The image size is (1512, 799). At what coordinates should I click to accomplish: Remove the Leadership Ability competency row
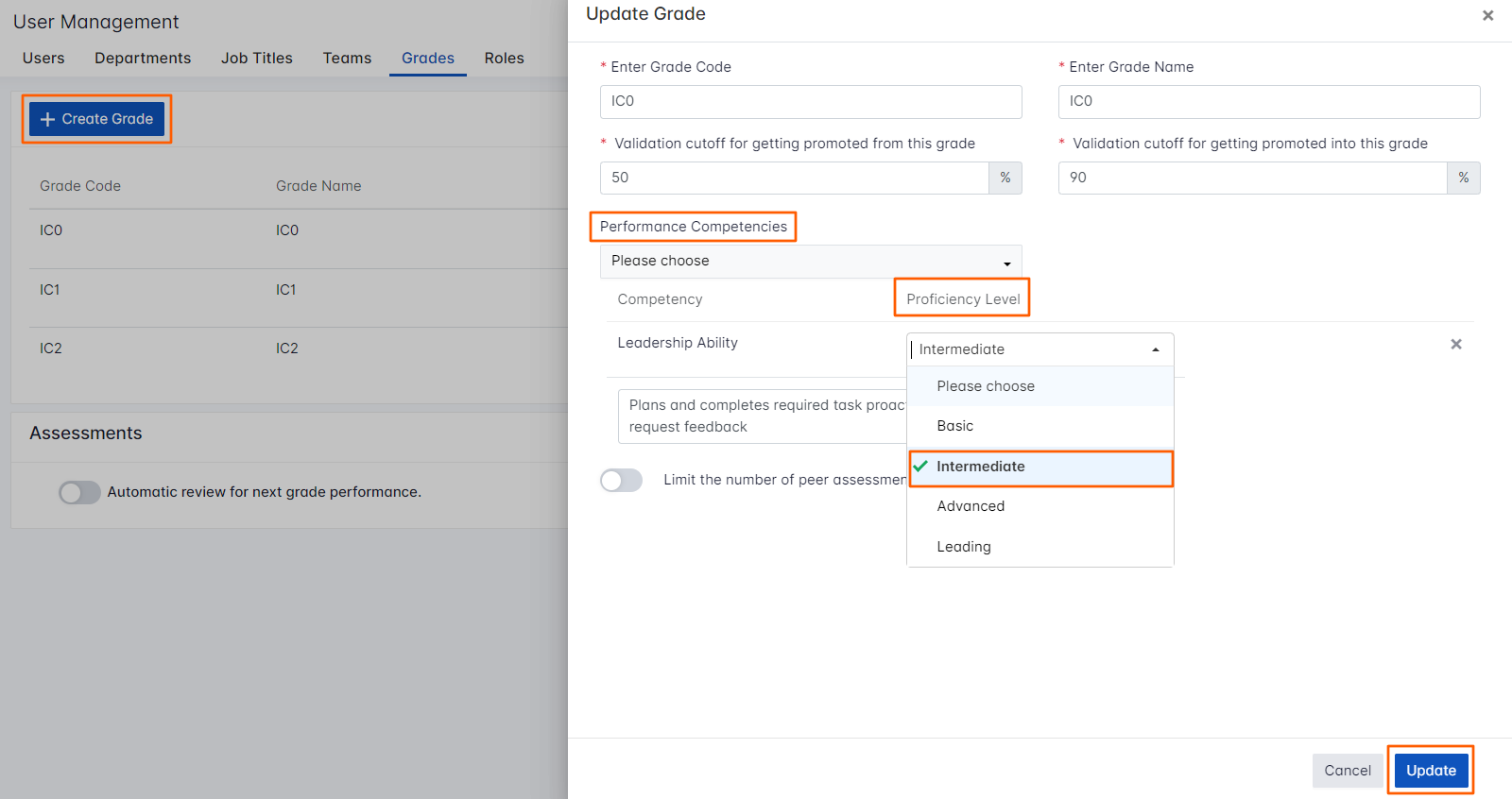point(1455,345)
